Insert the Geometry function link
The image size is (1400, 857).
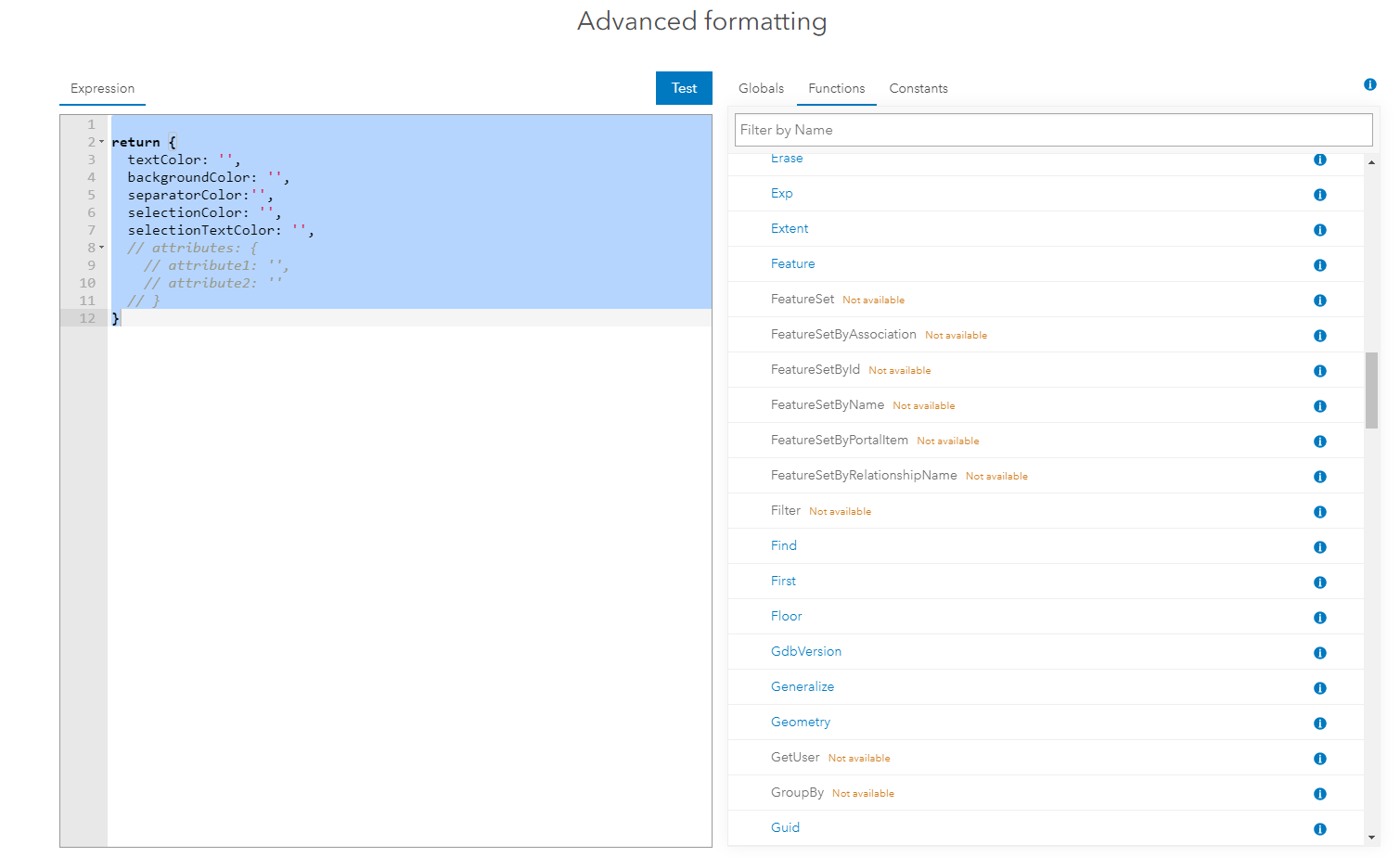(800, 722)
